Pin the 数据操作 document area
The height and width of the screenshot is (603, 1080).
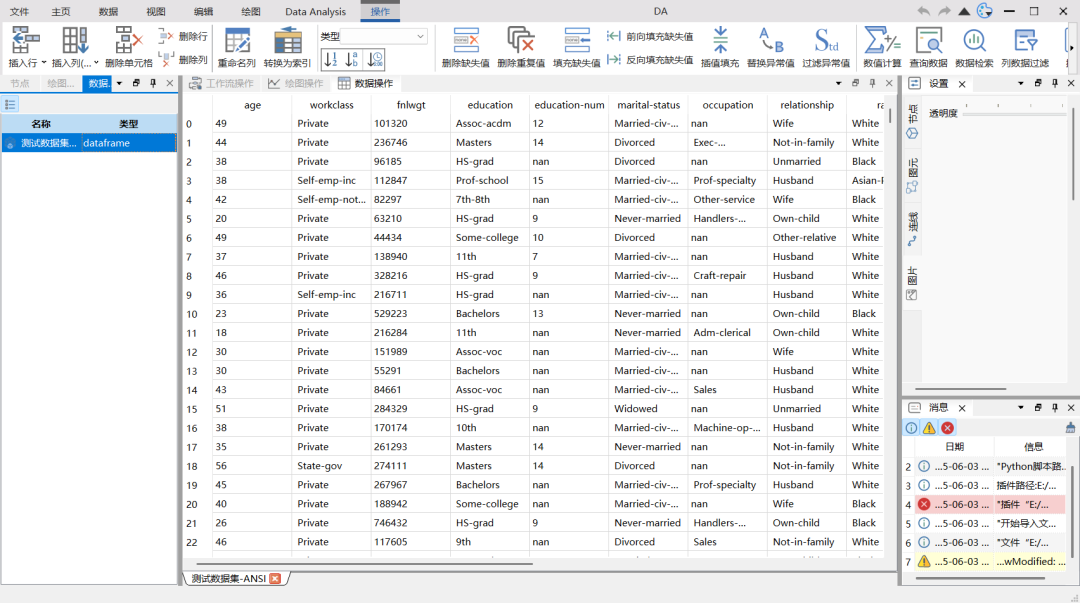(872, 83)
